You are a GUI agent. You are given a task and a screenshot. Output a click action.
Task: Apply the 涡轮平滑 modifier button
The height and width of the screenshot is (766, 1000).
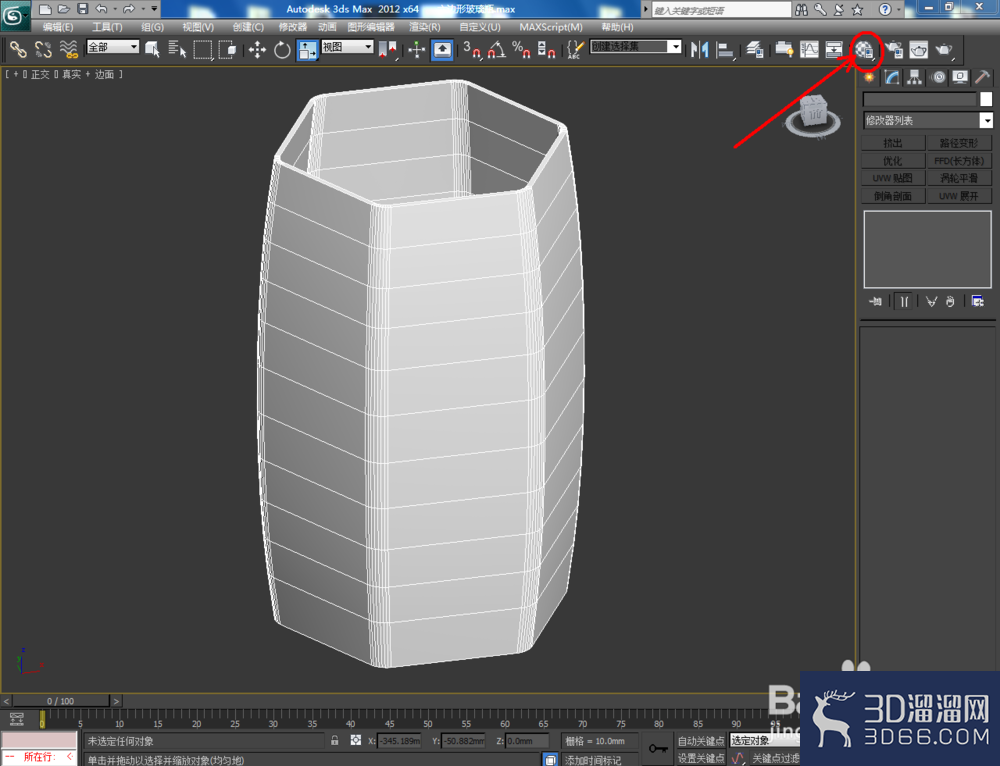[x=959, y=178]
